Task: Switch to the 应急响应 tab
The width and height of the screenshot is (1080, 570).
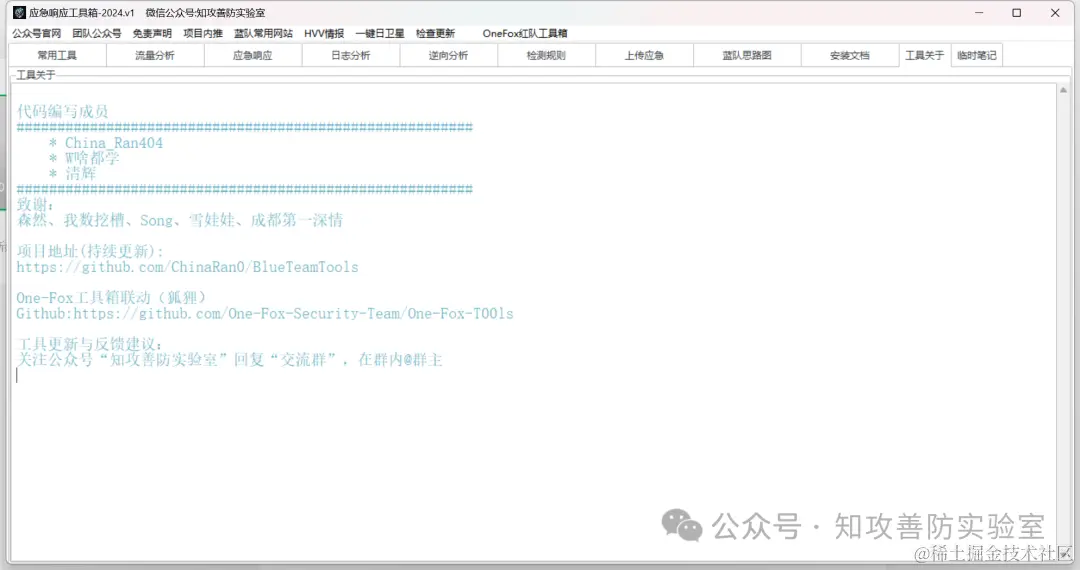Action: 253,55
